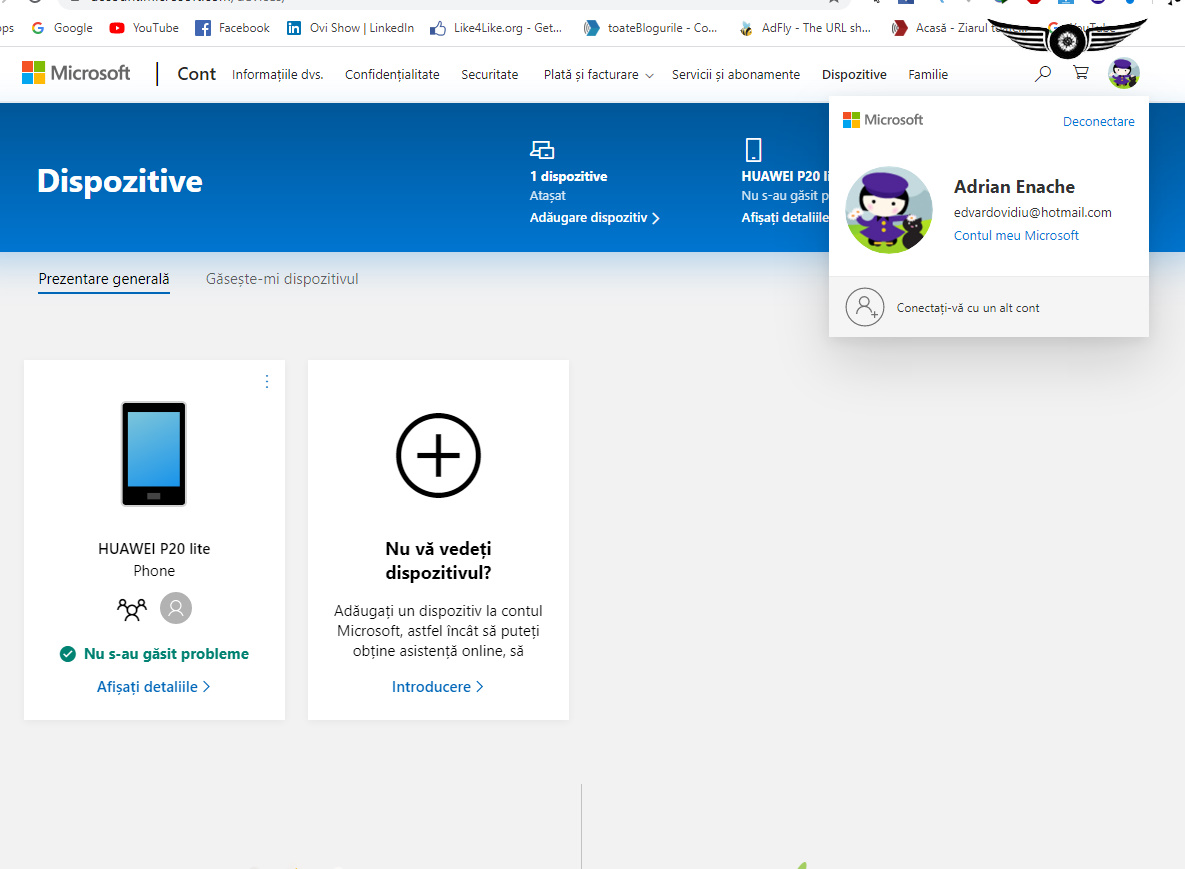
Task: Open Informațiile dvs. menu item
Action: (277, 74)
